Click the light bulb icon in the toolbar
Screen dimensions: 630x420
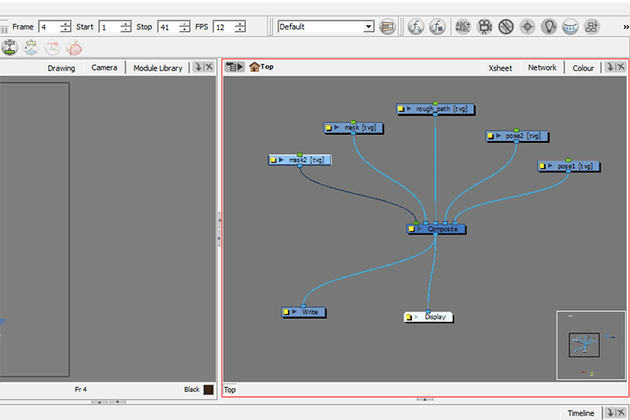pos(549,26)
